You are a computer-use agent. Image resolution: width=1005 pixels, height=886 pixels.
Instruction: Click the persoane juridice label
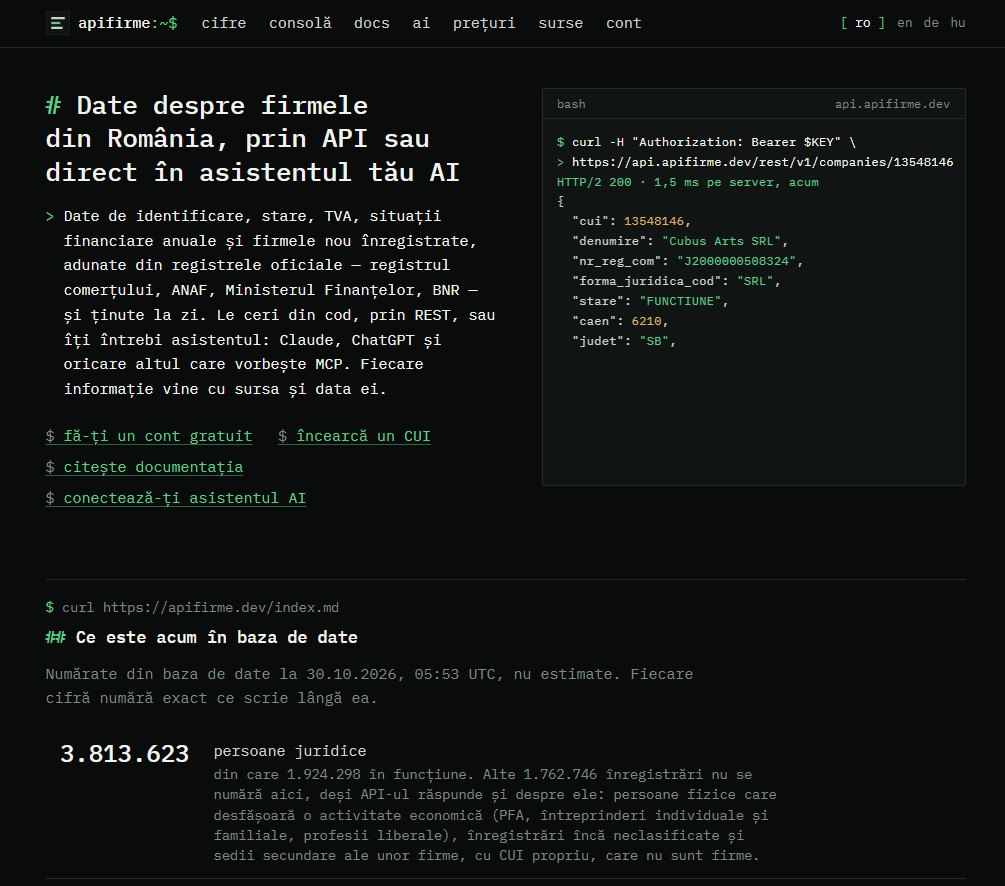coord(290,751)
